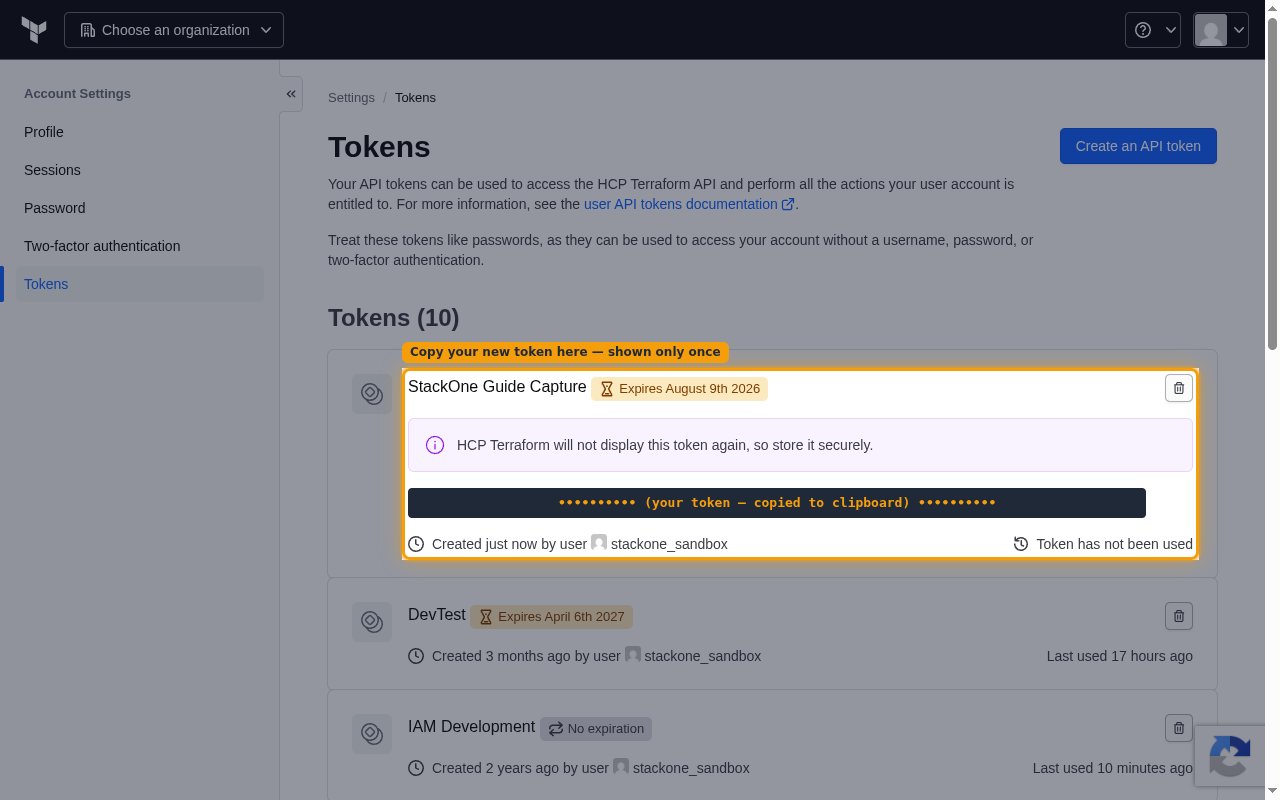Click the Expires April 6th 2027 badge
The width and height of the screenshot is (1280, 800).
click(551, 617)
